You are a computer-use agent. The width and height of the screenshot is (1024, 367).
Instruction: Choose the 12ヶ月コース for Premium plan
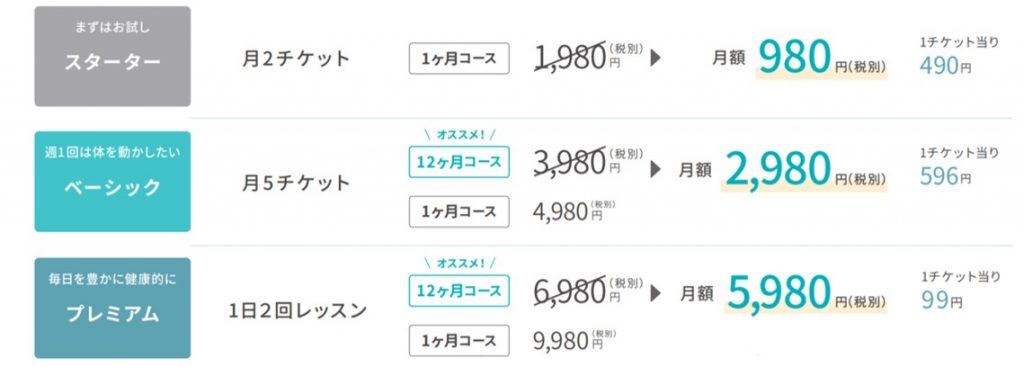click(x=459, y=291)
